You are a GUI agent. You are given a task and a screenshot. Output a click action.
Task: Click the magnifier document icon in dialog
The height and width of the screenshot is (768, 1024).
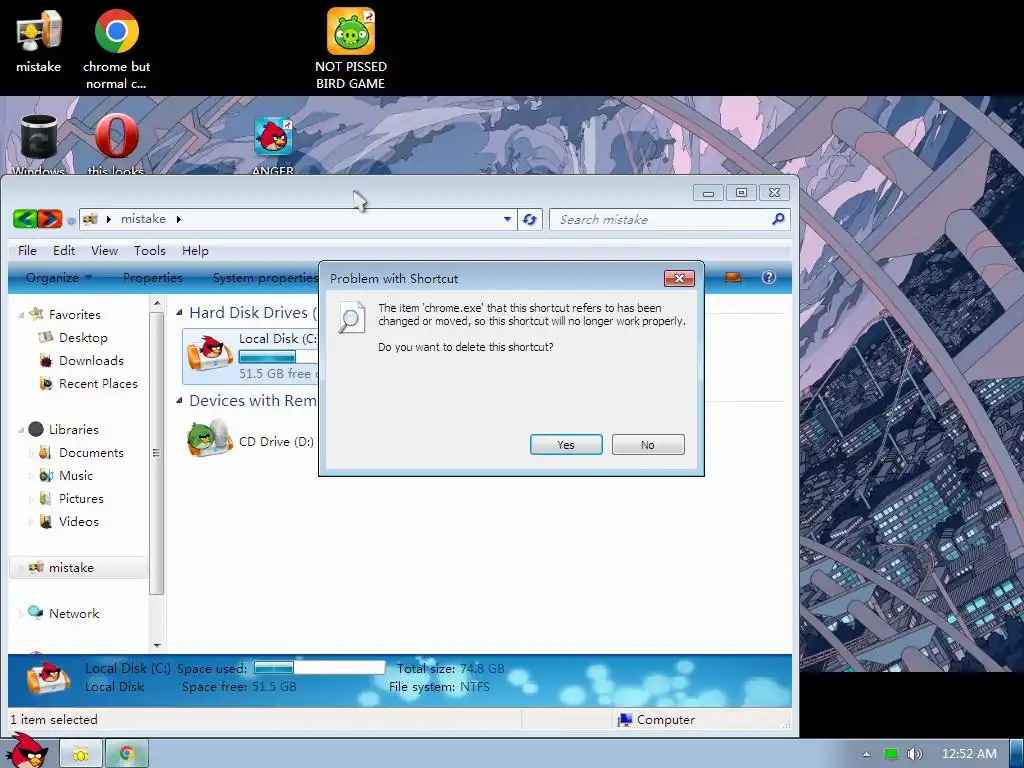tap(351, 317)
